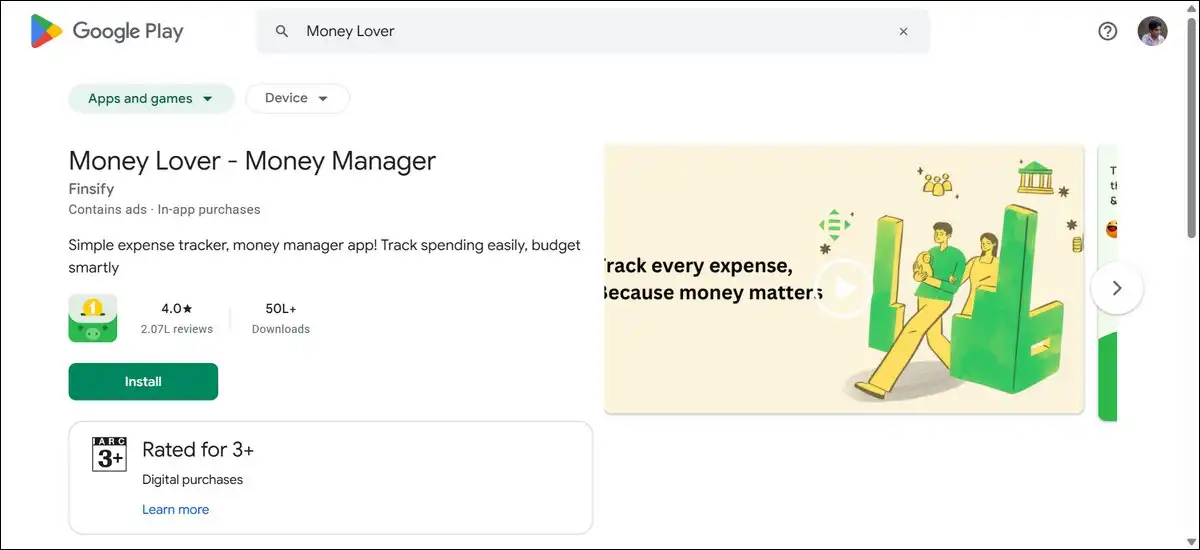Click the search box with Money Lover
The width and height of the screenshot is (1200, 550).
tap(593, 31)
